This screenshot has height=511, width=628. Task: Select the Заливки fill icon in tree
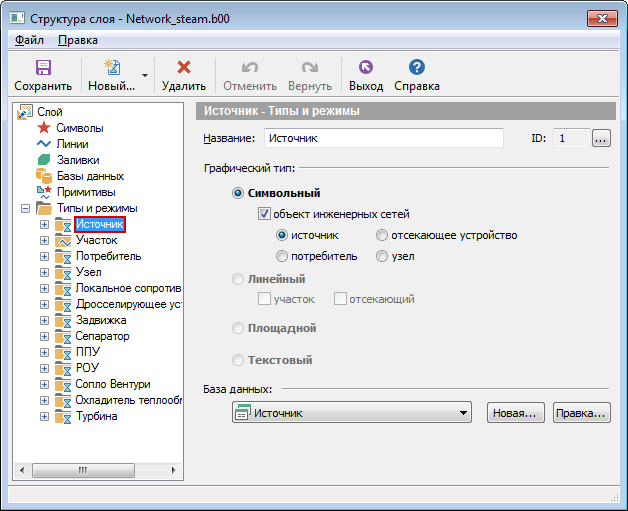pos(43,160)
